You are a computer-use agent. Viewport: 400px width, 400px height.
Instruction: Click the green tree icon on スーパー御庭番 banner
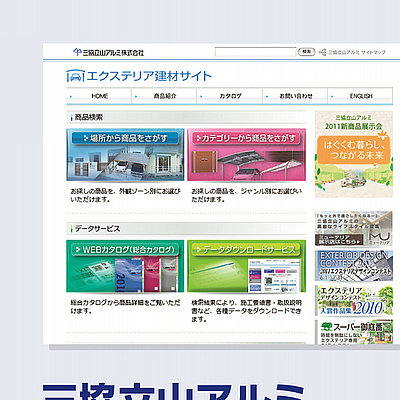coord(326,326)
